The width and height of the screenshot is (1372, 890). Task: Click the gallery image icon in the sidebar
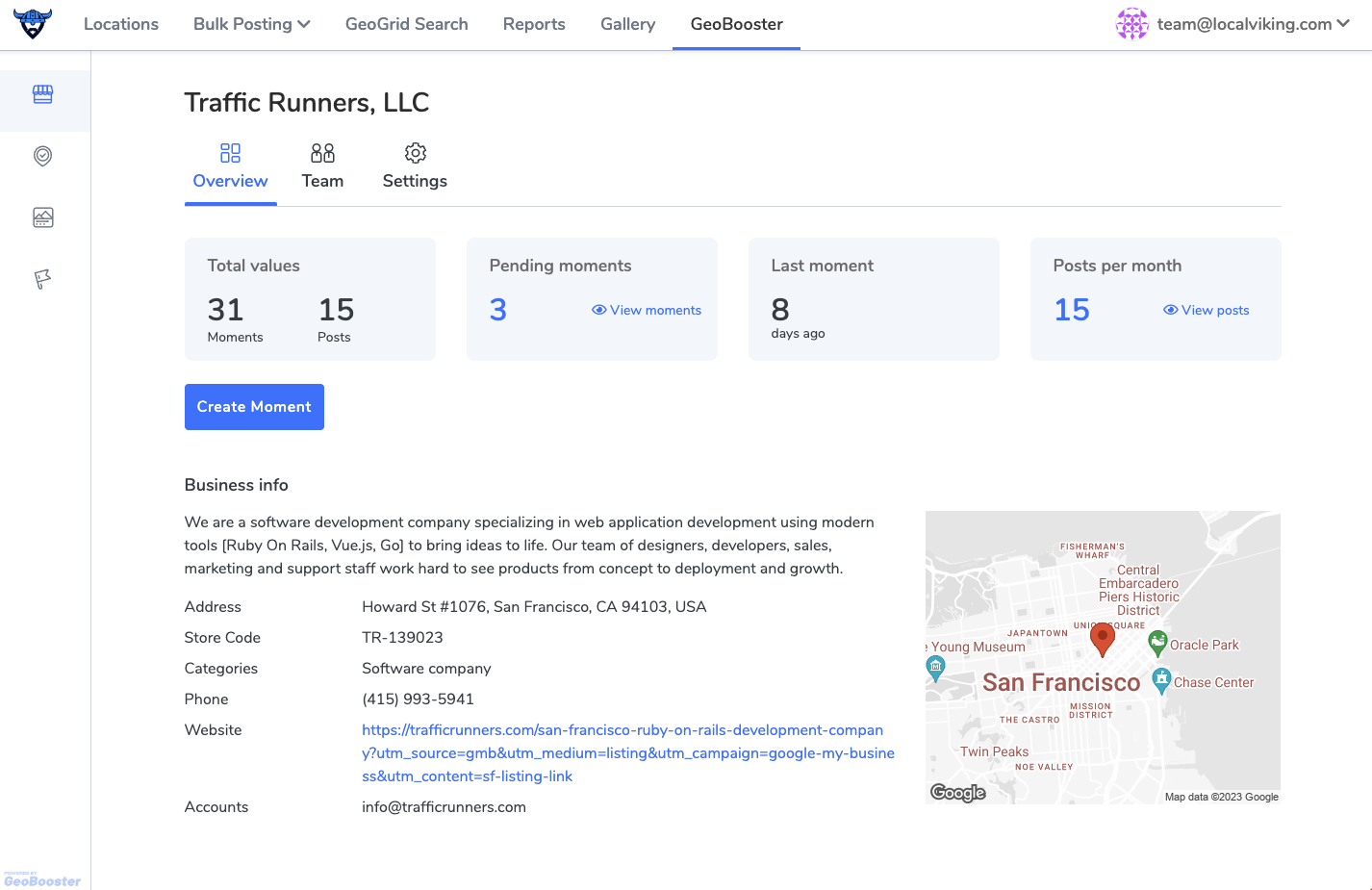(x=42, y=217)
